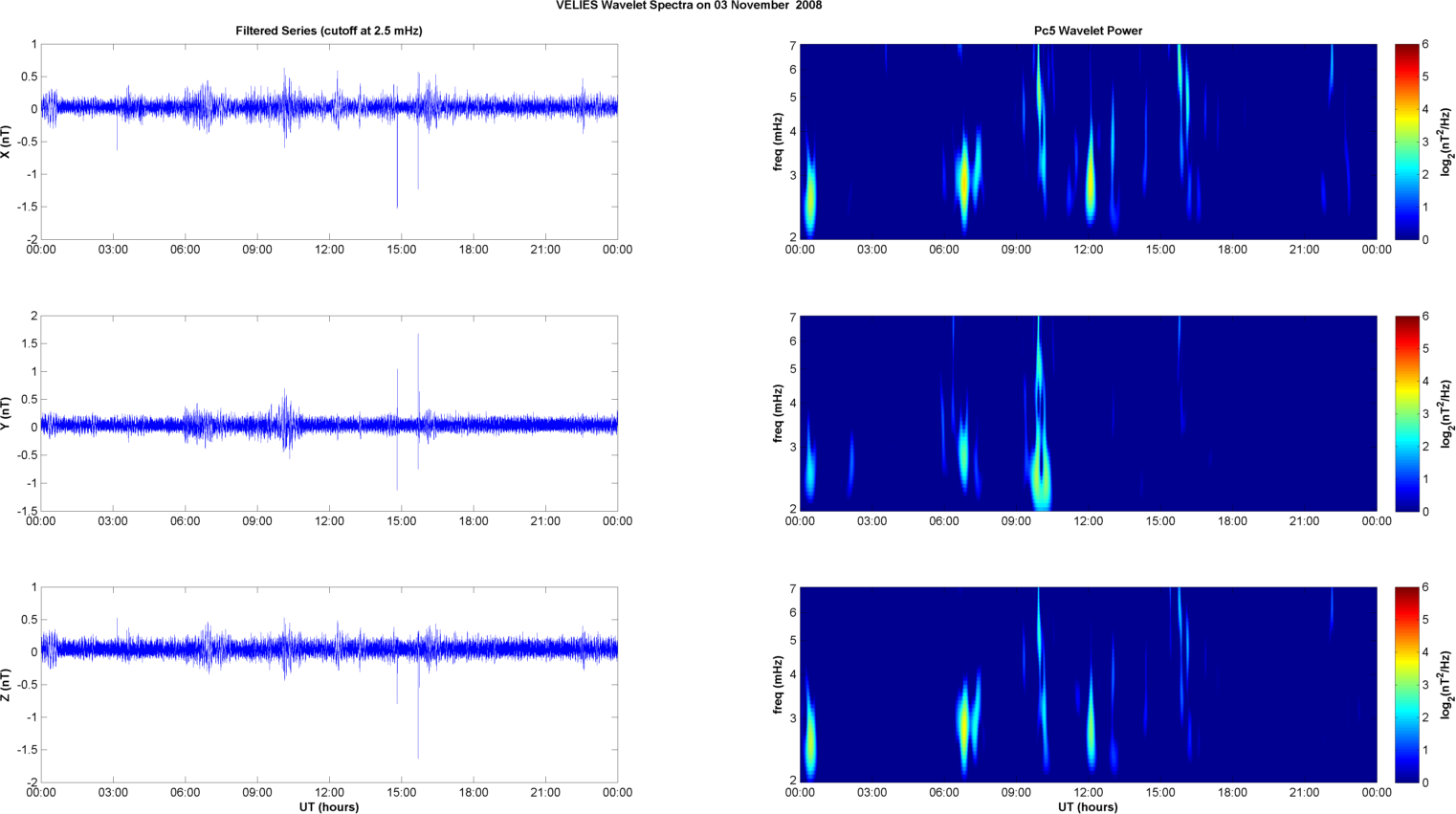Image resolution: width=1456 pixels, height=814 pixels.
Task: Click the "1.5" tick on Y (nT) axis
Action: coord(29,343)
